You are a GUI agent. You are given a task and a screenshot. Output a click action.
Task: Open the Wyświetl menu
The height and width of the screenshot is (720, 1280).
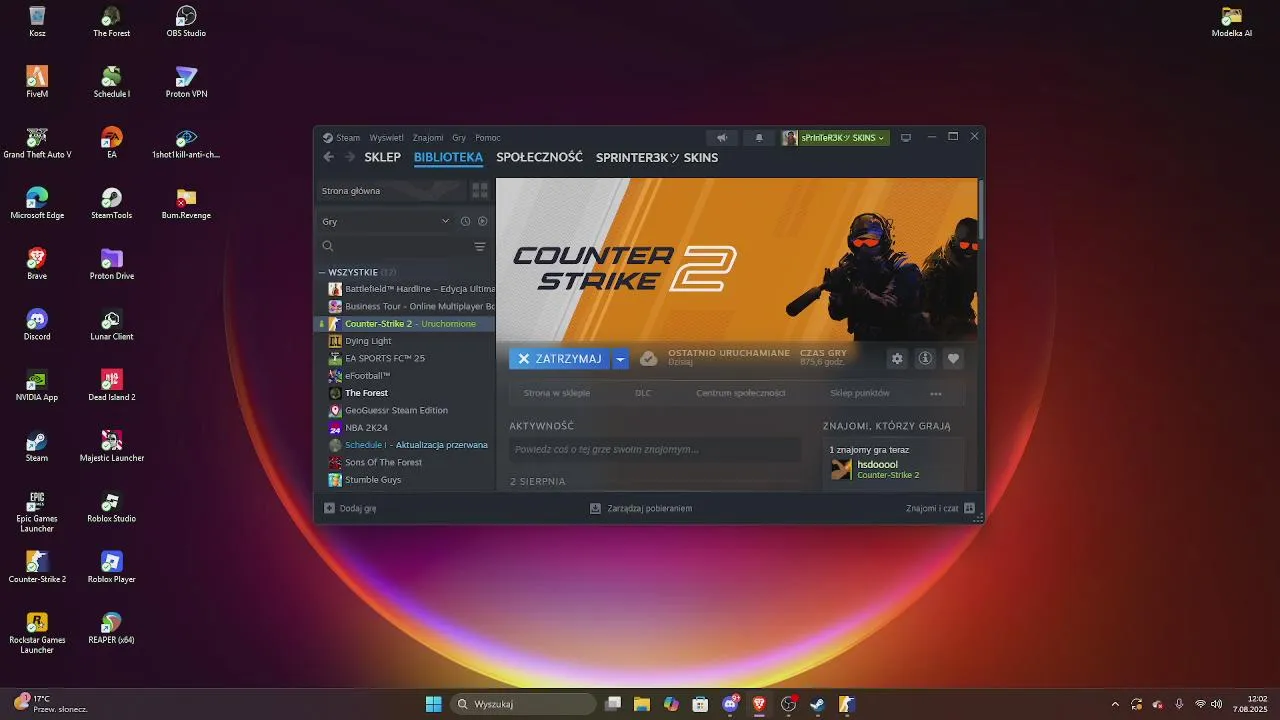click(x=386, y=138)
